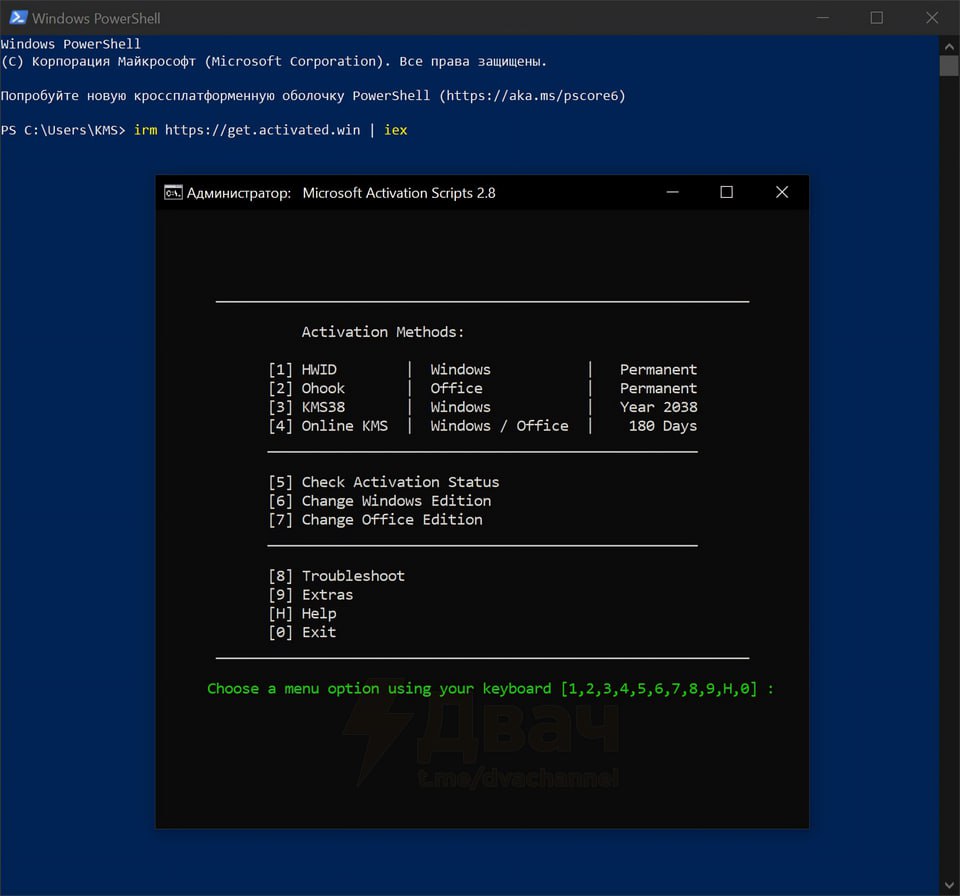Click 'Windows / Office' in Online KMS row
This screenshot has width=960, height=896.
pos(499,426)
